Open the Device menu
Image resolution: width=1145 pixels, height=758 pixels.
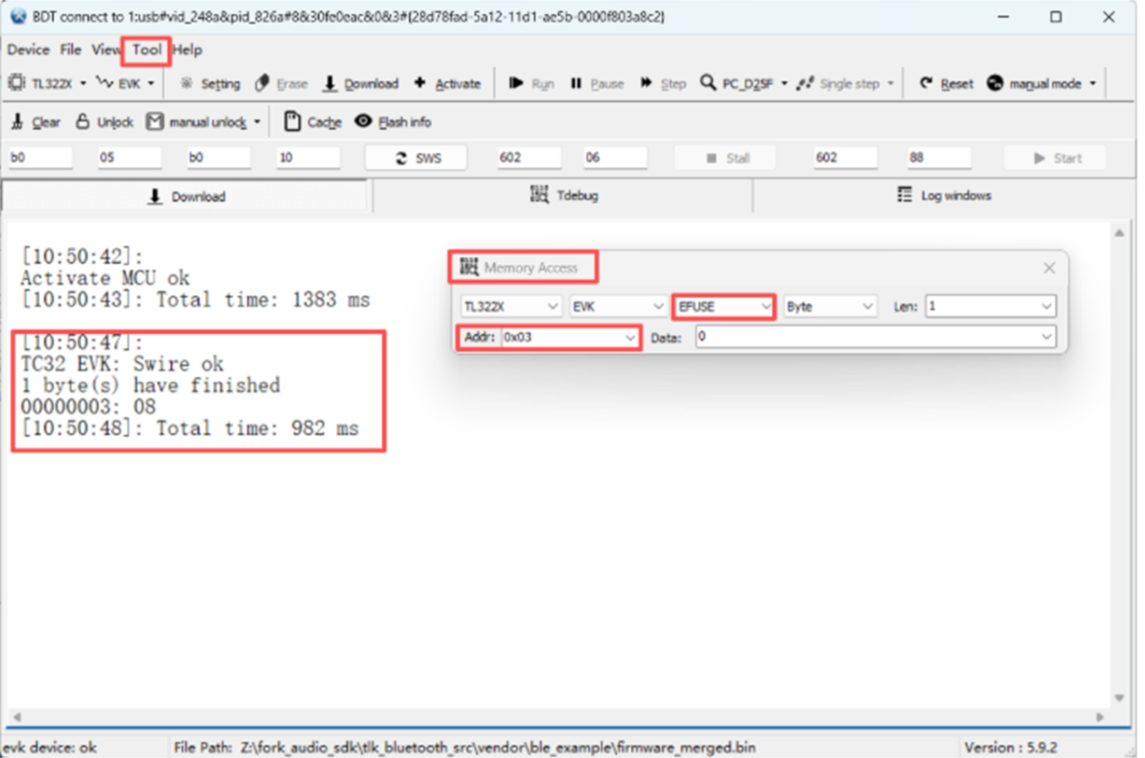click(x=28, y=50)
